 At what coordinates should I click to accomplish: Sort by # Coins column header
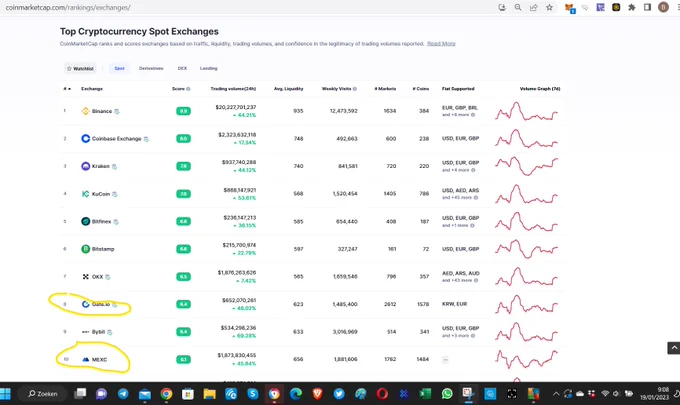(421, 89)
